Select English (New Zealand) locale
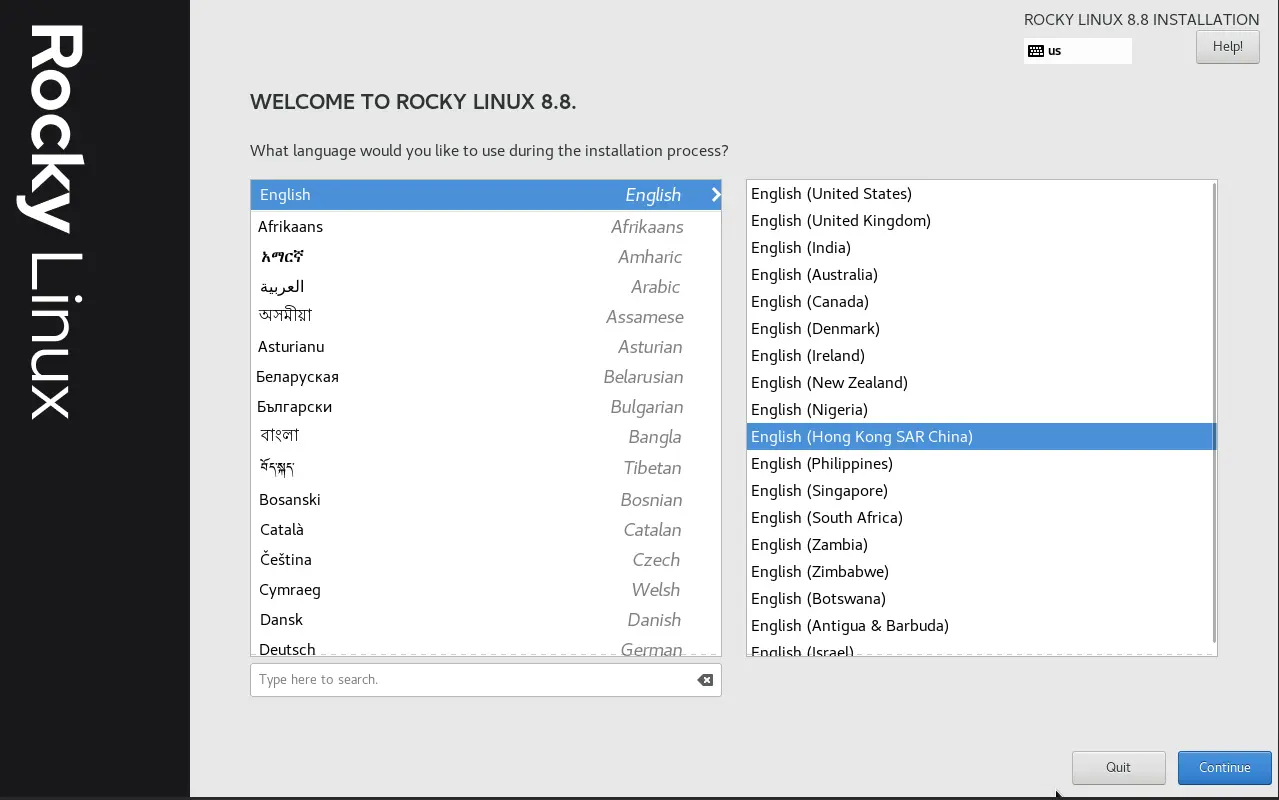 point(979,383)
